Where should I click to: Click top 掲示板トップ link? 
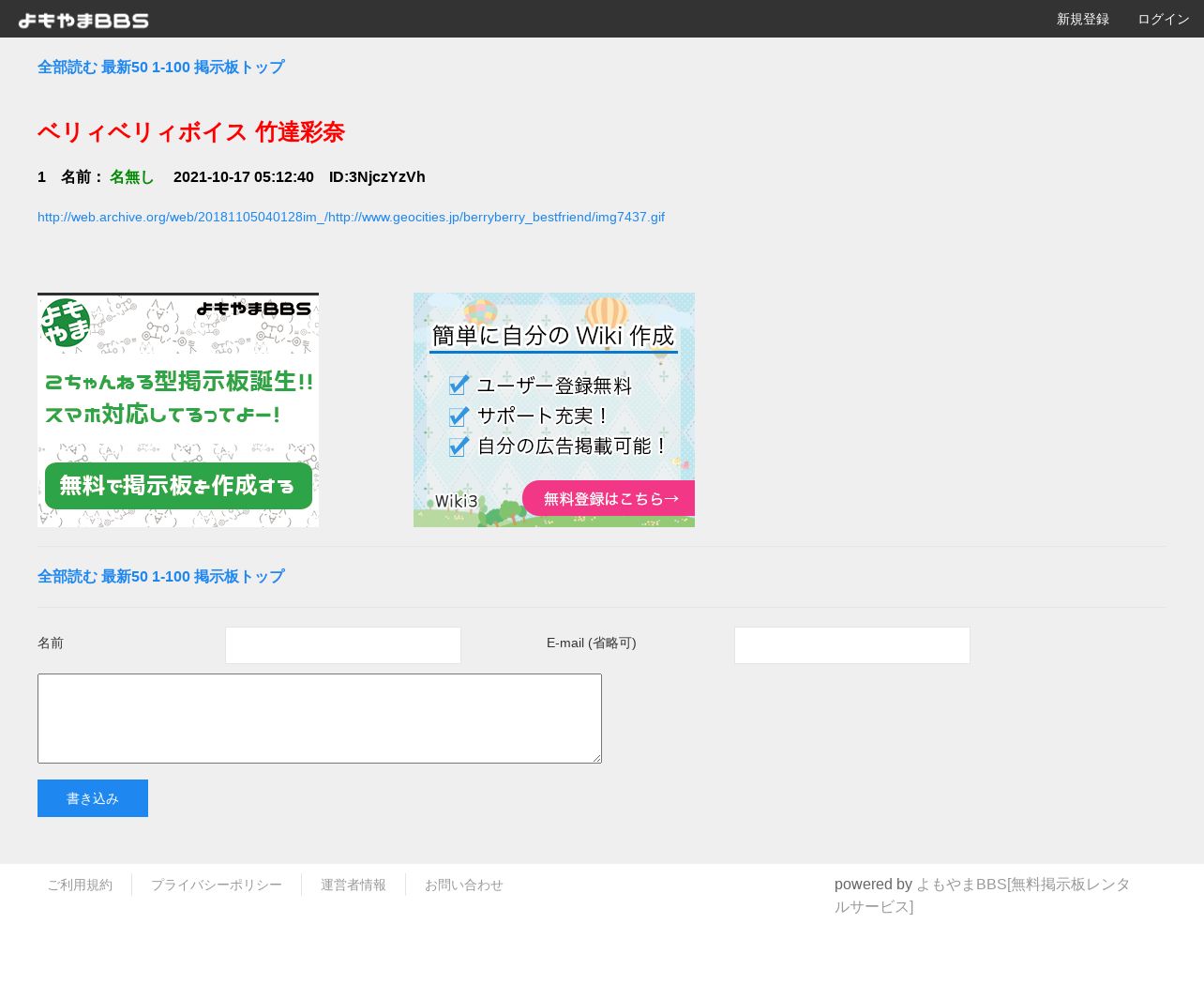[239, 68]
